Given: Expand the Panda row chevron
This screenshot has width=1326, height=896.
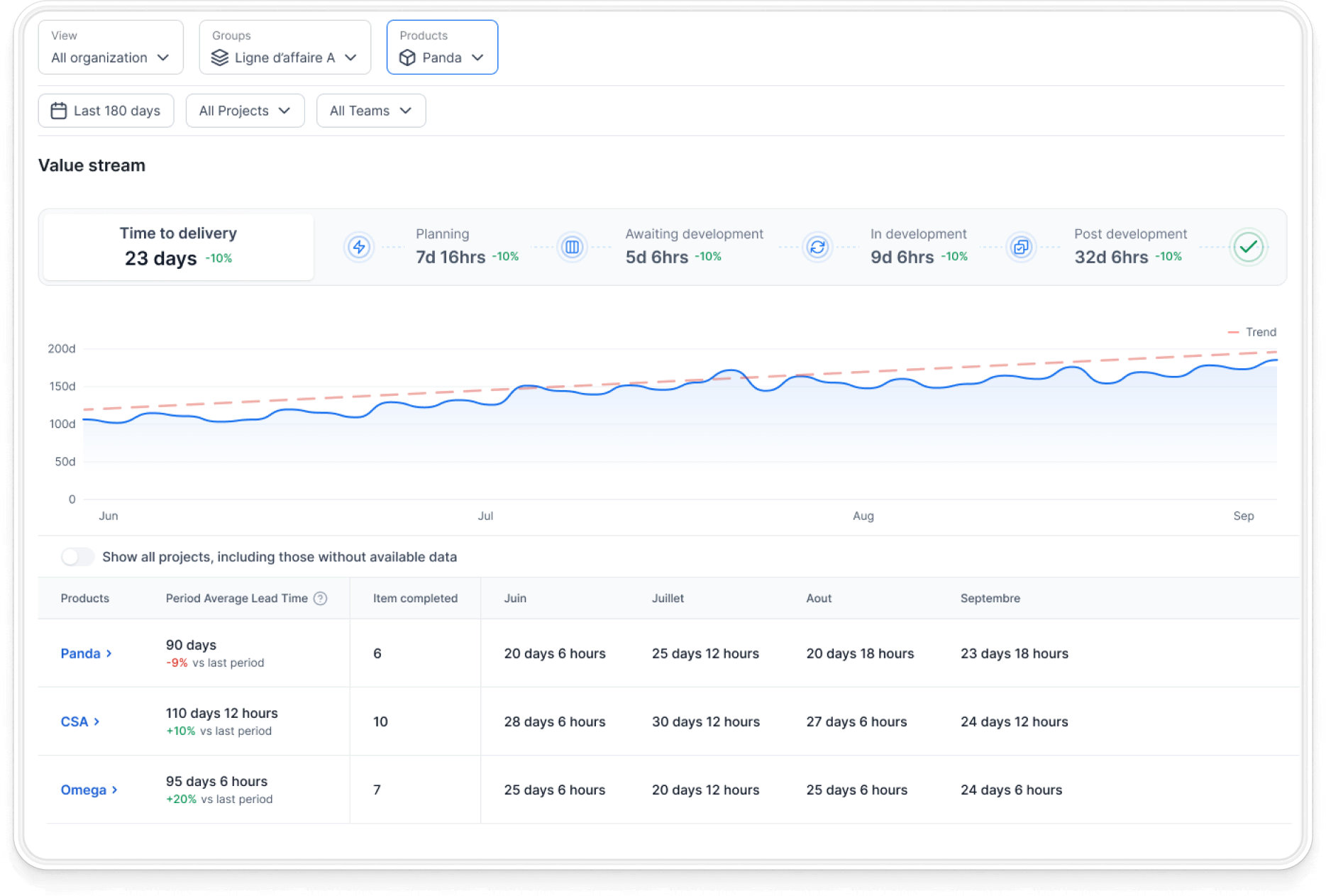Looking at the screenshot, I should [x=109, y=653].
